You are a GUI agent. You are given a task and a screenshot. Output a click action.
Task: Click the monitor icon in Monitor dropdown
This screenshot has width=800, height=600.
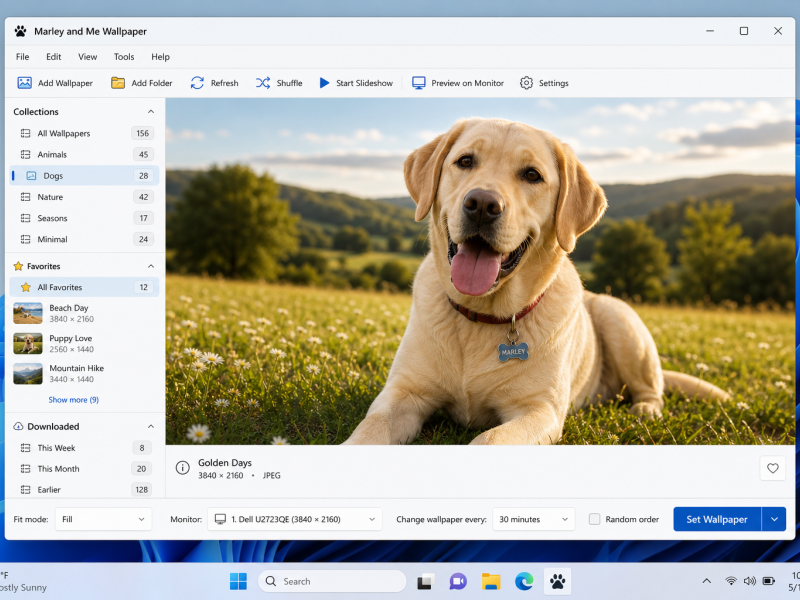tap(220, 519)
